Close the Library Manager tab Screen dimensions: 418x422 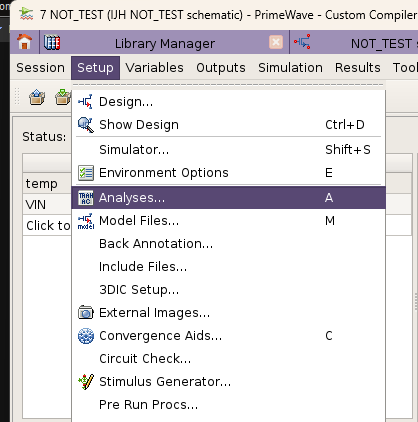click(276, 42)
